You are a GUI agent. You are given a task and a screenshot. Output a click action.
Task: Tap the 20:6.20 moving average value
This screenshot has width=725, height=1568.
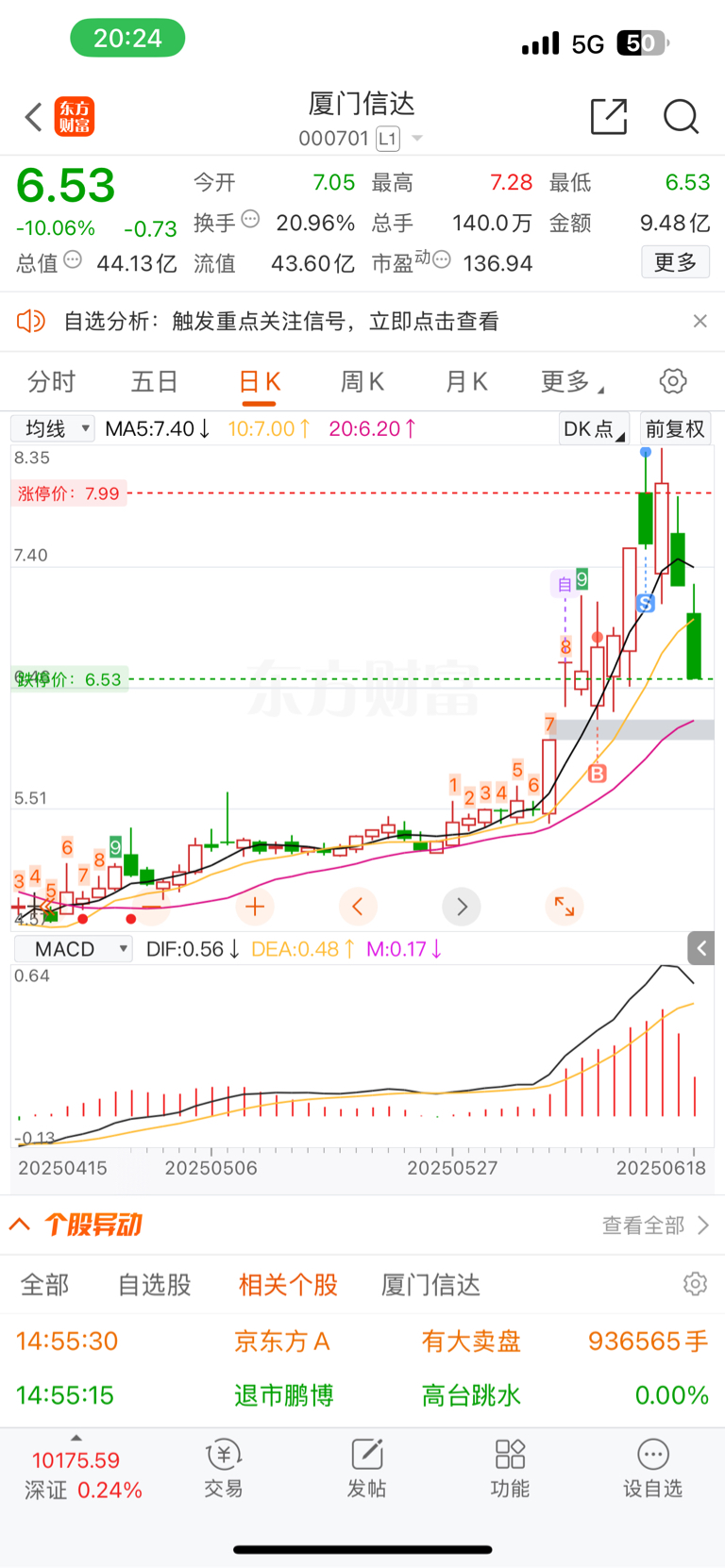click(372, 429)
